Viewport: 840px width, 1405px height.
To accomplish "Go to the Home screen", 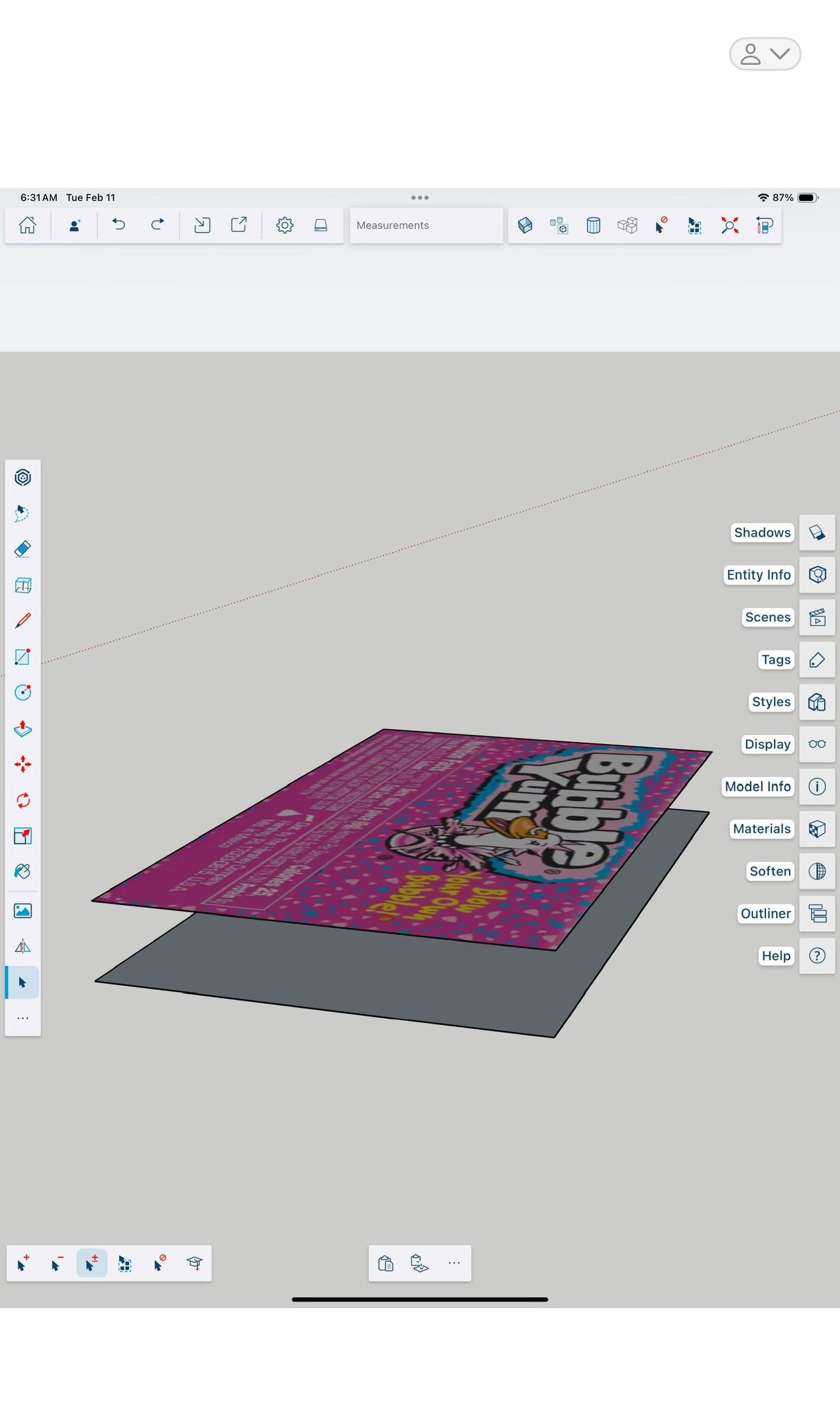I will point(27,225).
